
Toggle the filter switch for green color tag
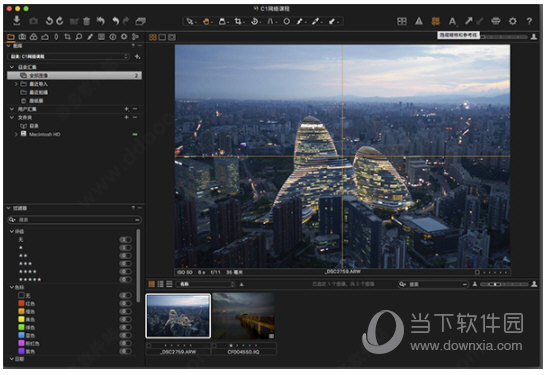[x=126, y=327]
